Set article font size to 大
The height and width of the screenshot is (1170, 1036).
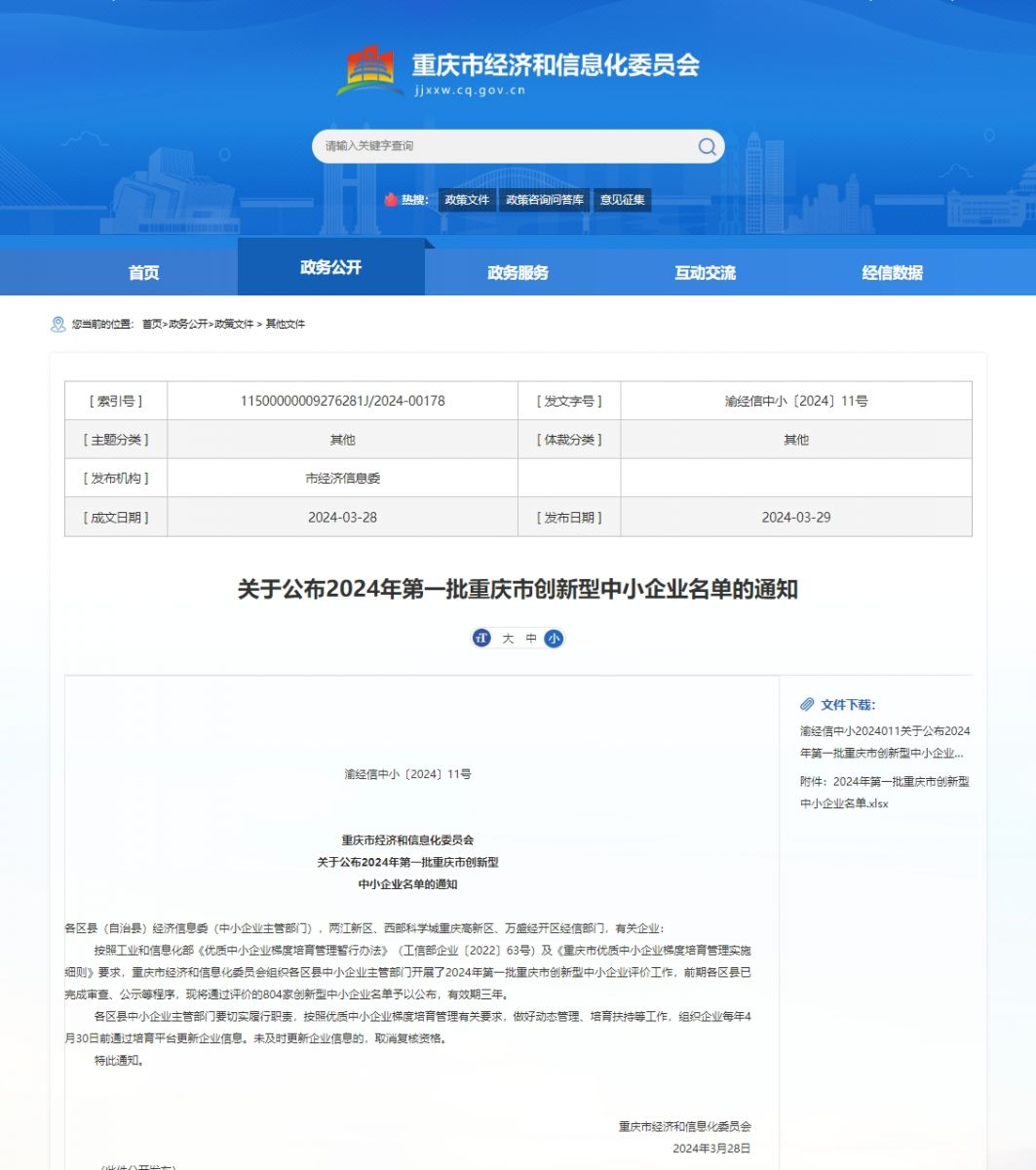click(508, 639)
